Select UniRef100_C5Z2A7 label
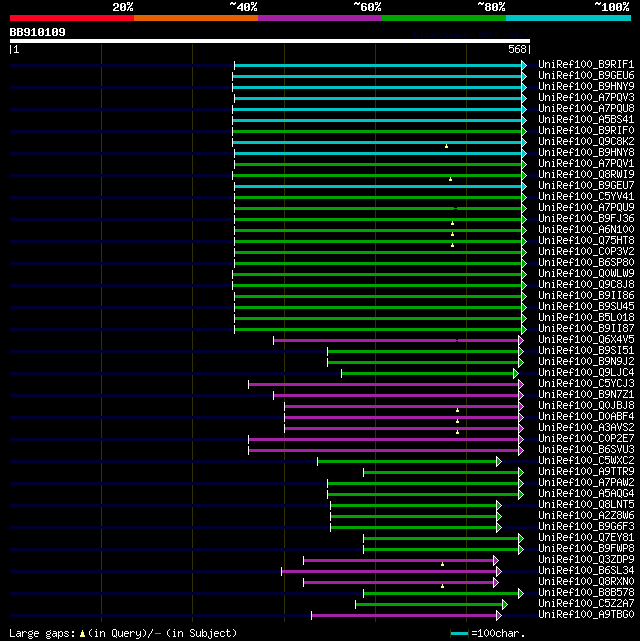The width and height of the screenshot is (640, 641). (x=586, y=603)
